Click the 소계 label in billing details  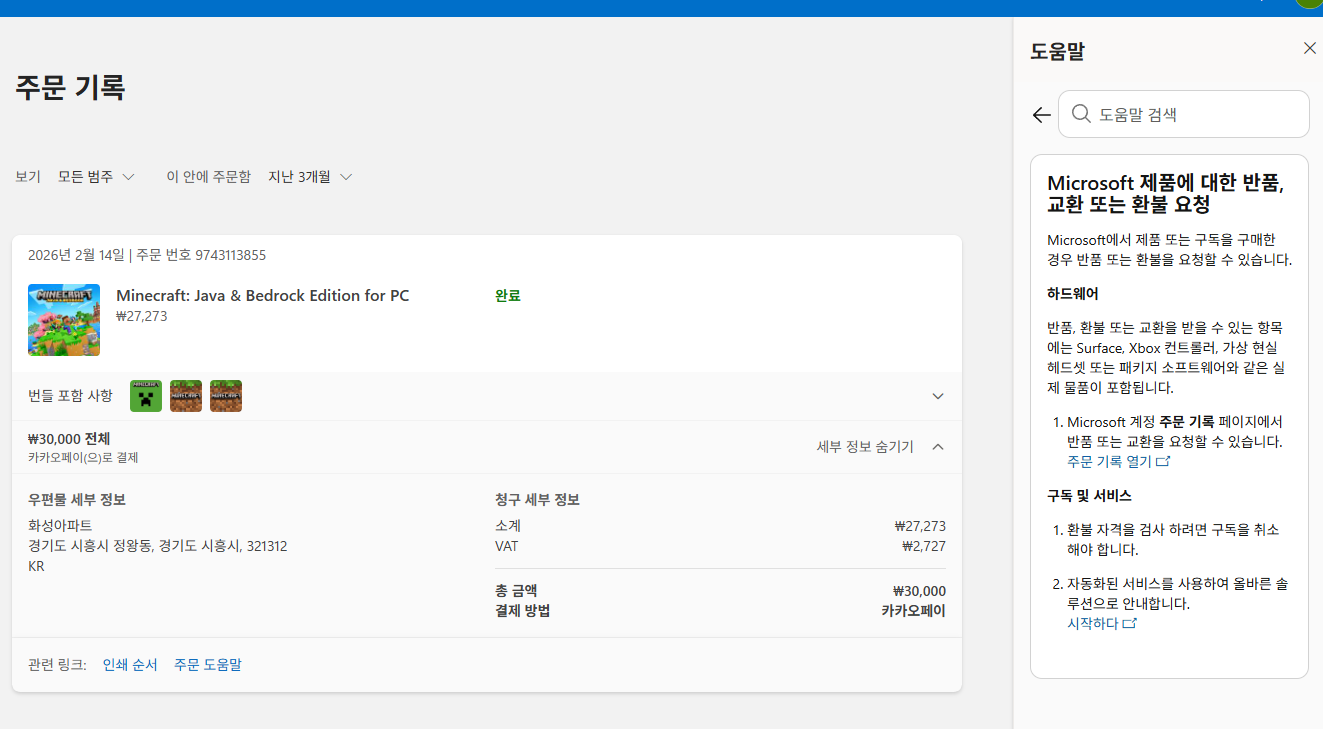(508, 526)
